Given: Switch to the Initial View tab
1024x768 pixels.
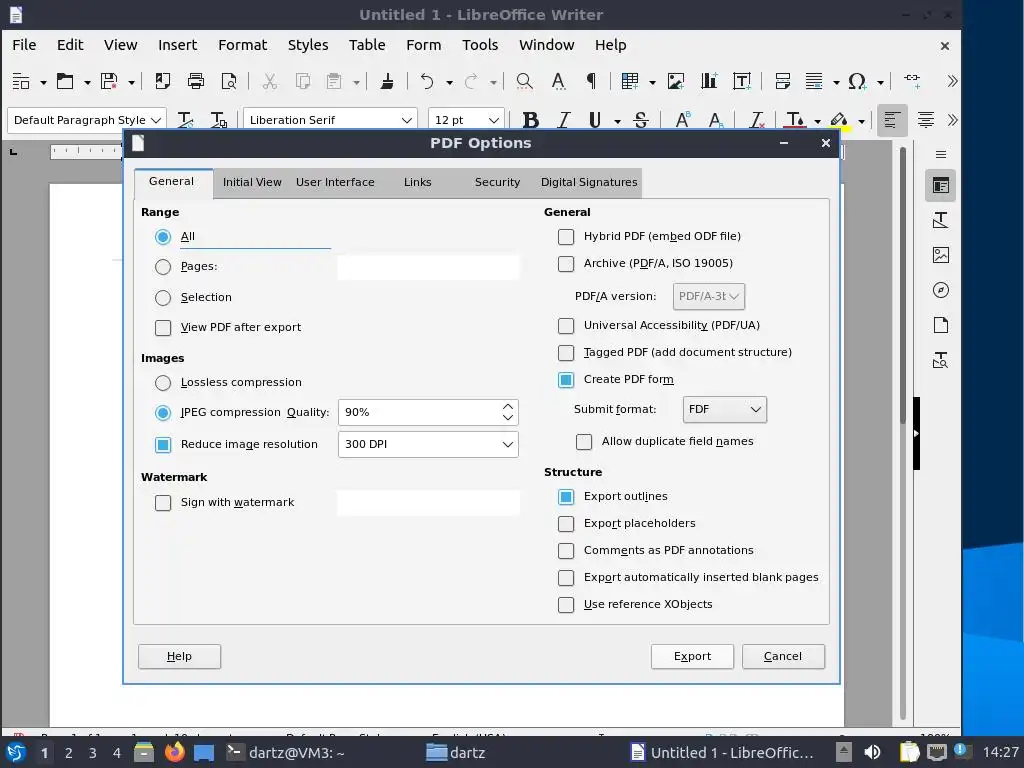Looking at the screenshot, I should 251,182.
